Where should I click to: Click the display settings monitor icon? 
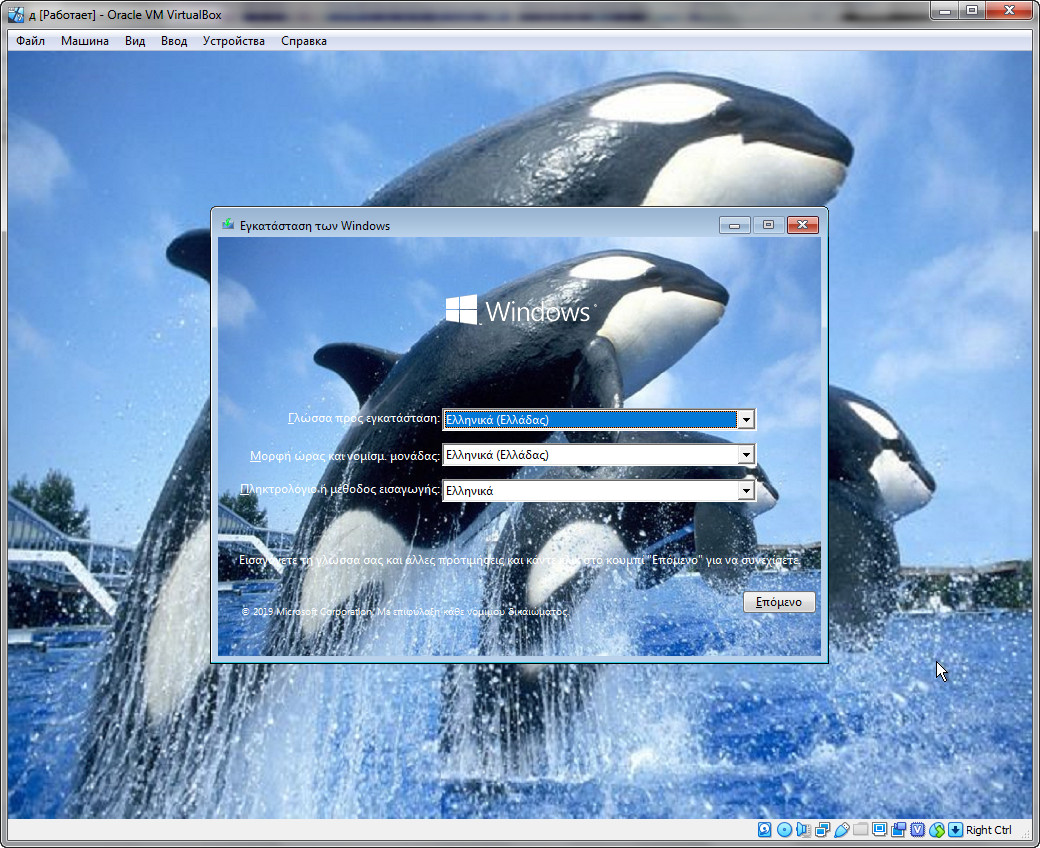click(x=879, y=830)
